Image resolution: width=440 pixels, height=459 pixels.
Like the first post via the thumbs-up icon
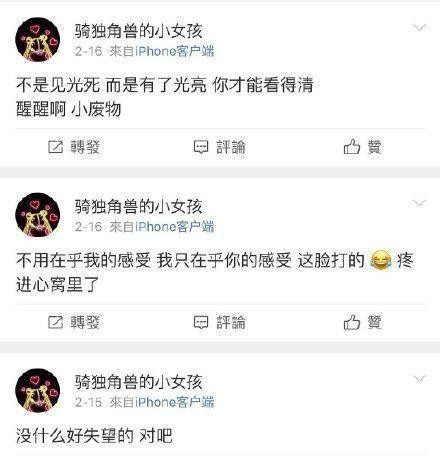(x=352, y=147)
